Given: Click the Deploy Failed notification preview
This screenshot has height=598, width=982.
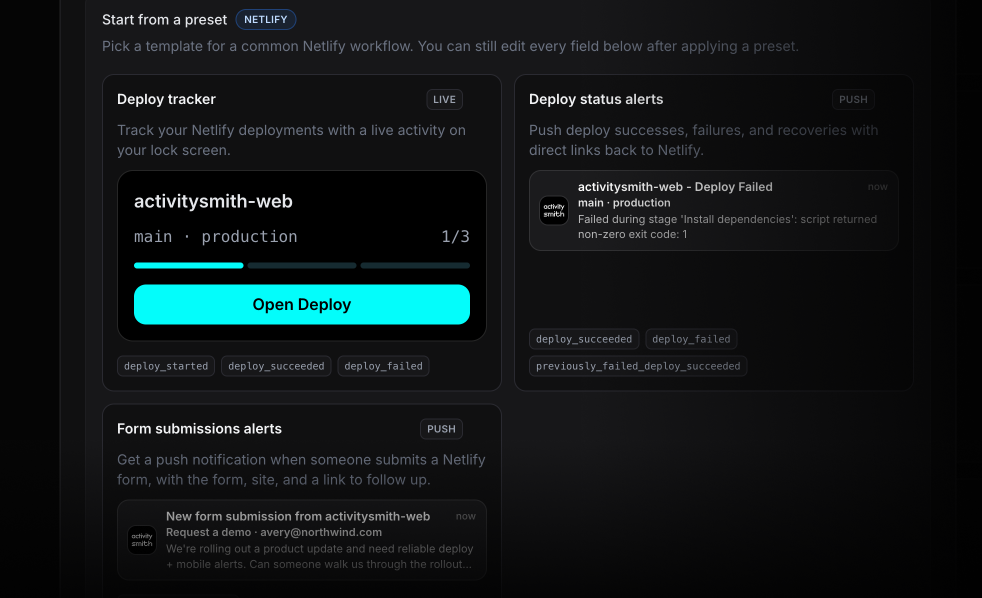Looking at the screenshot, I should click(713, 210).
